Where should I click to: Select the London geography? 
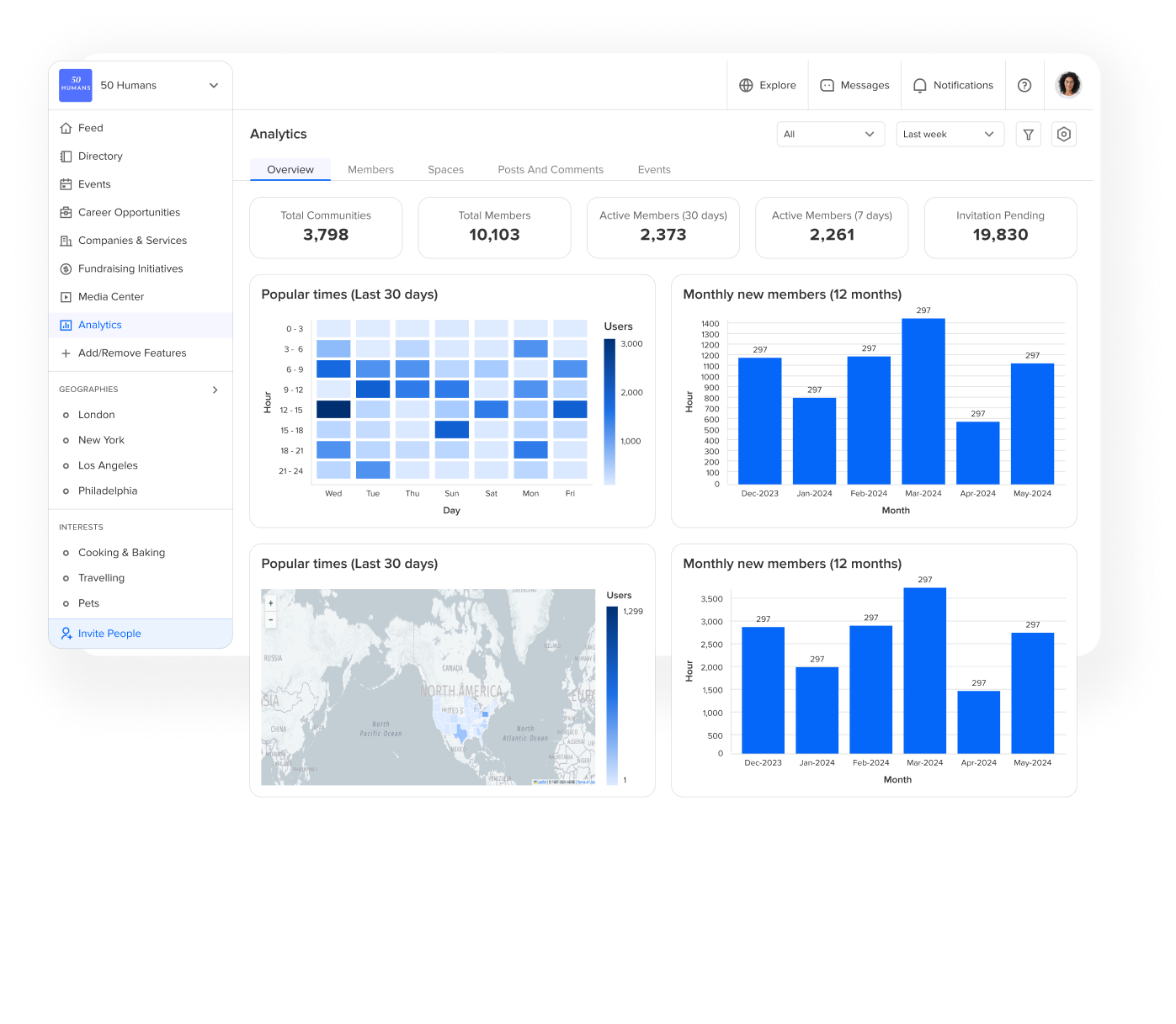coord(96,415)
